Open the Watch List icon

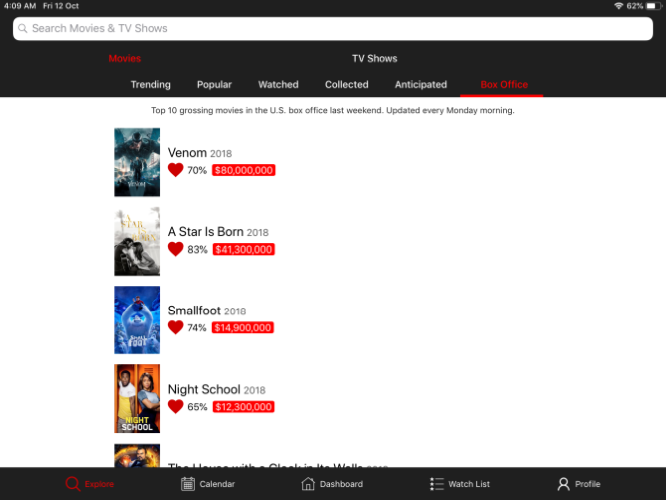point(437,483)
